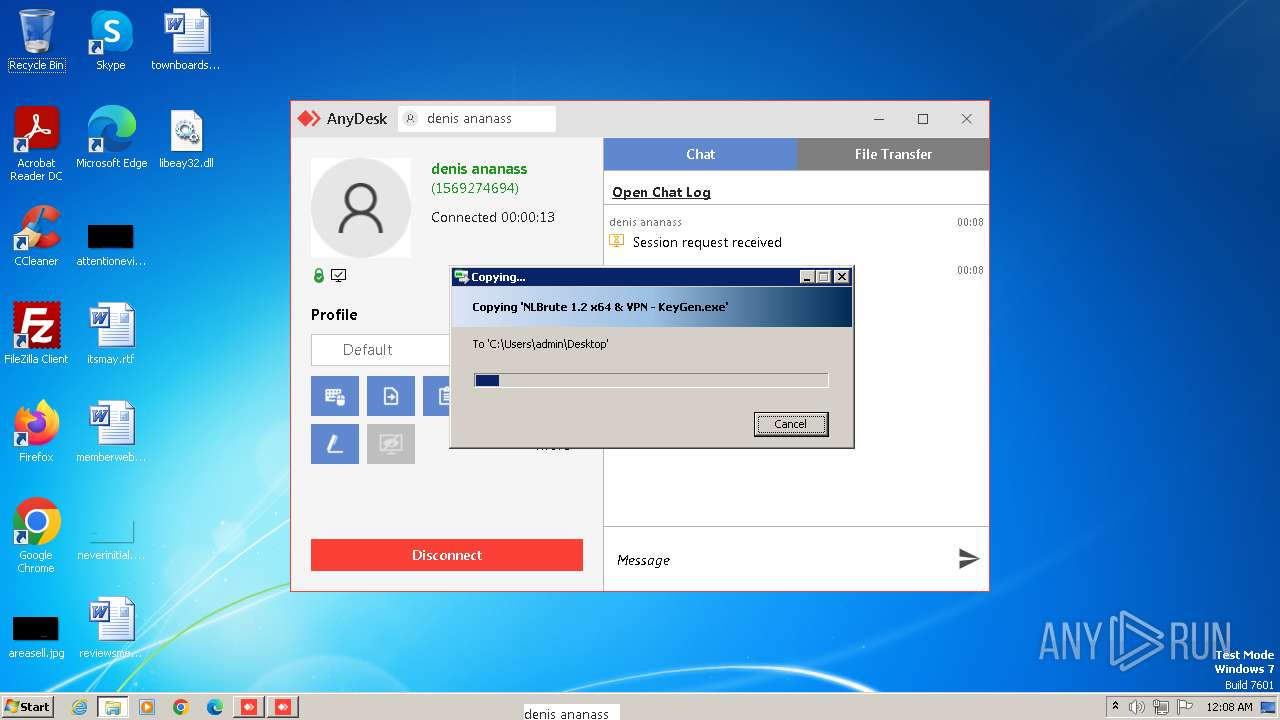Click the user avatar placeholder image
Screen dimensions: 1280x720
(x=361, y=208)
